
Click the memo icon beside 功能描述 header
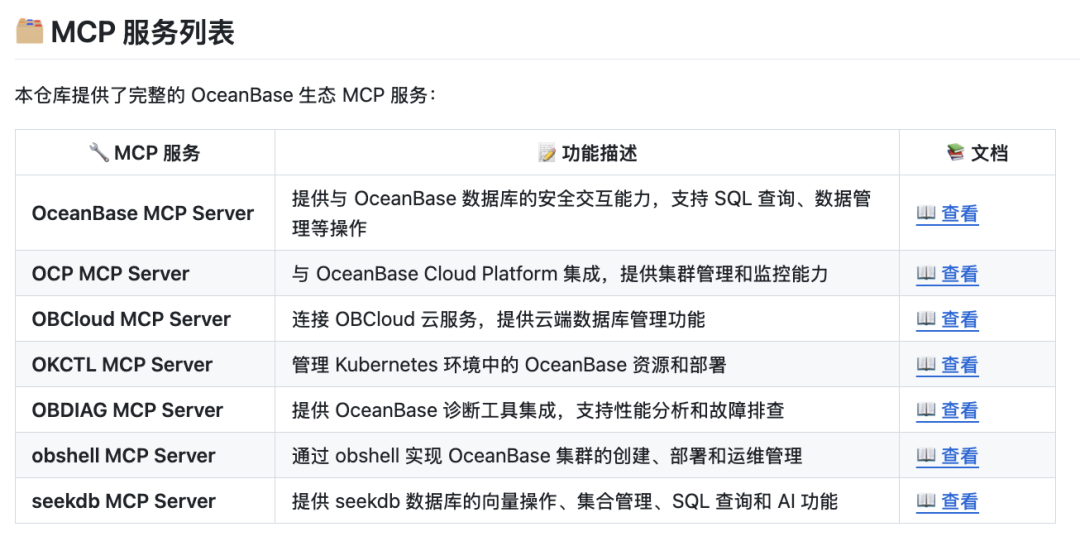pos(546,153)
